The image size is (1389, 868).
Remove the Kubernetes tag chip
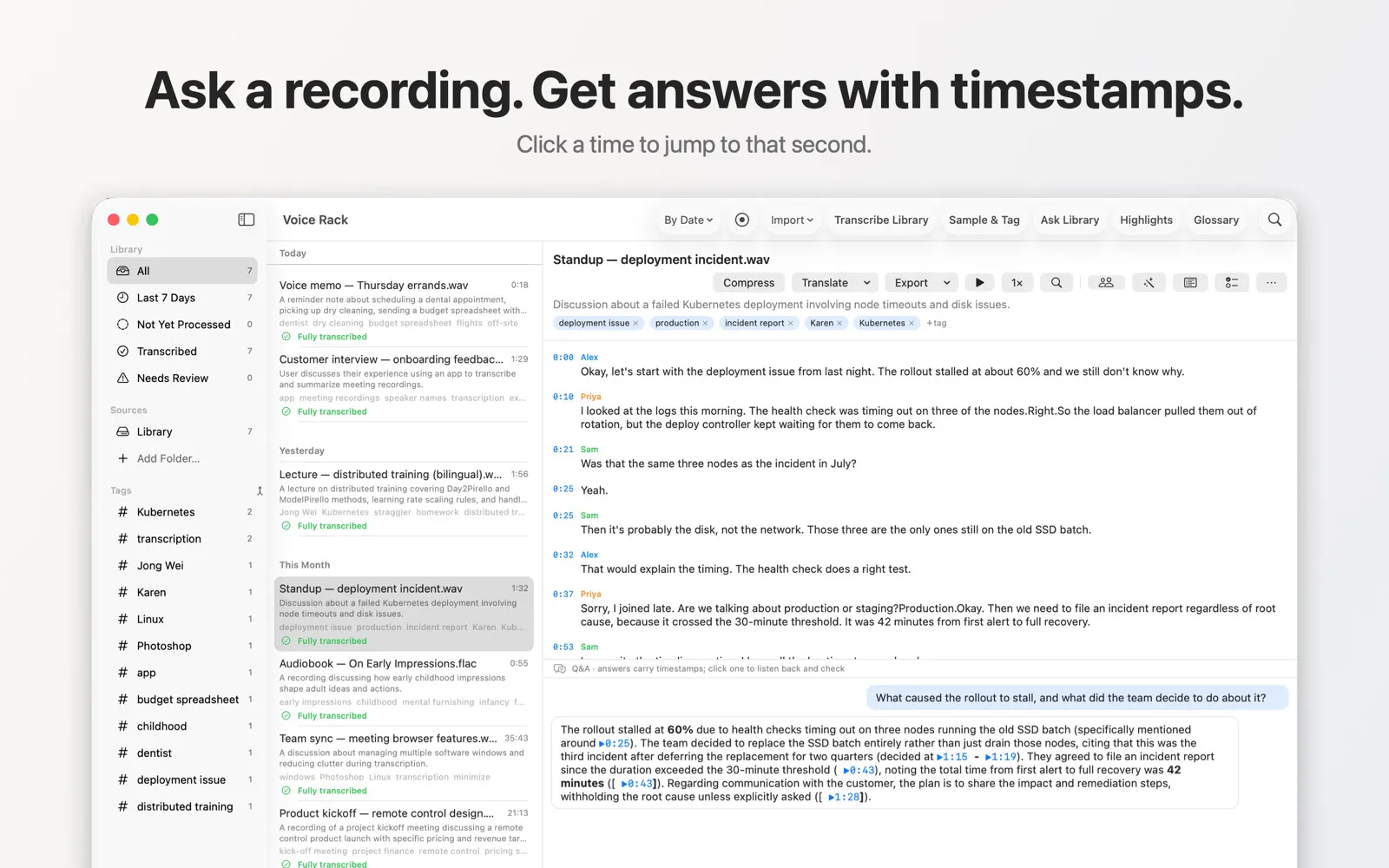[911, 323]
